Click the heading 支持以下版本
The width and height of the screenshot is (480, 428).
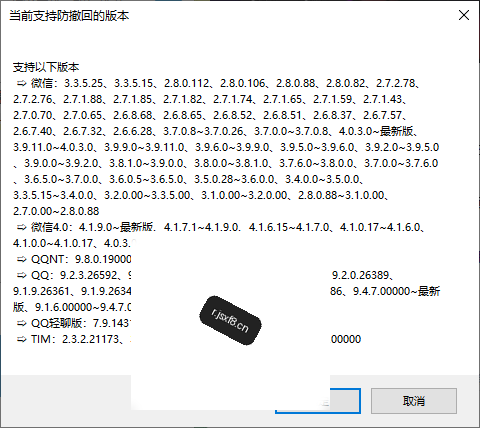click(x=46, y=67)
